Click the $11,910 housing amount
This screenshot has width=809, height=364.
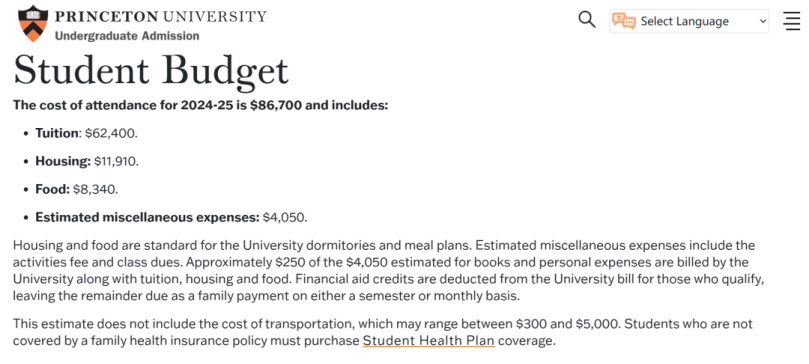[117, 161]
